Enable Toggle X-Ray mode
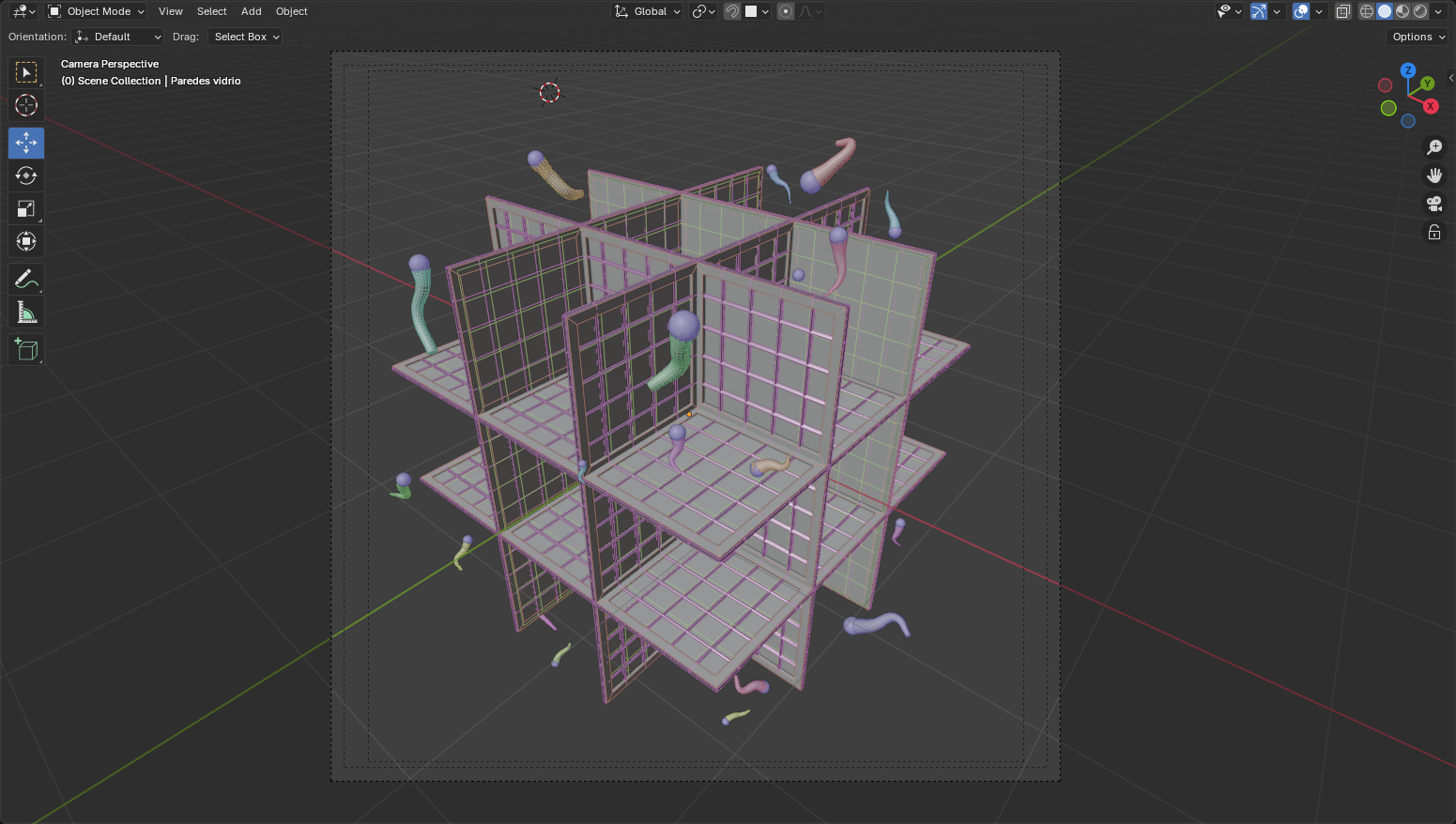The image size is (1456, 824). click(1342, 11)
